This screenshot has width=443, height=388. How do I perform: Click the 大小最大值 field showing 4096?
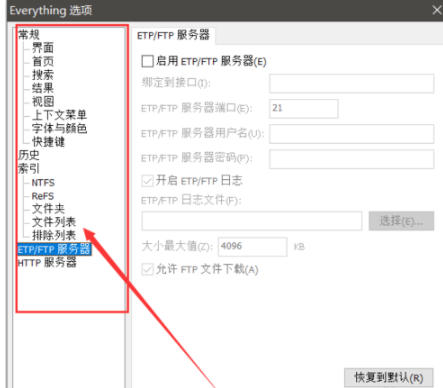coord(252,247)
